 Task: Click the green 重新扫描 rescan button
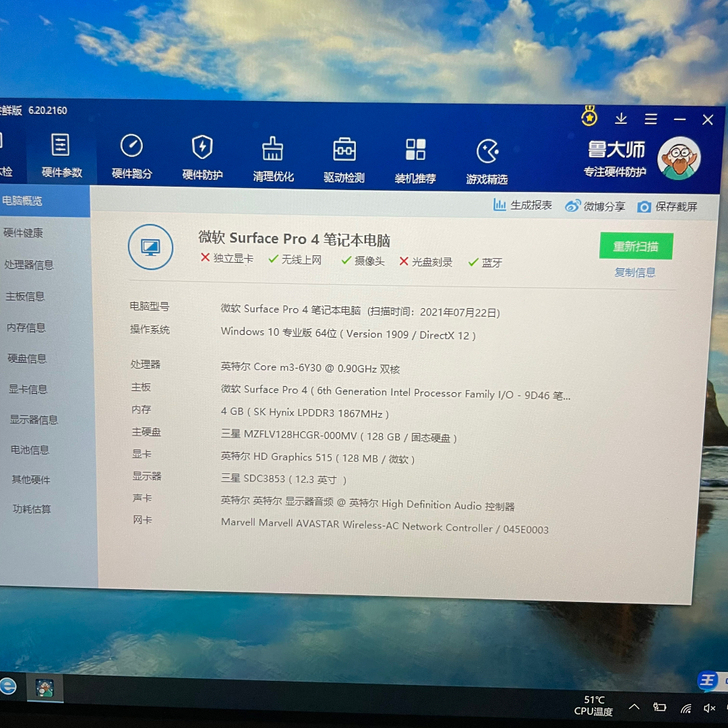click(x=636, y=246)
